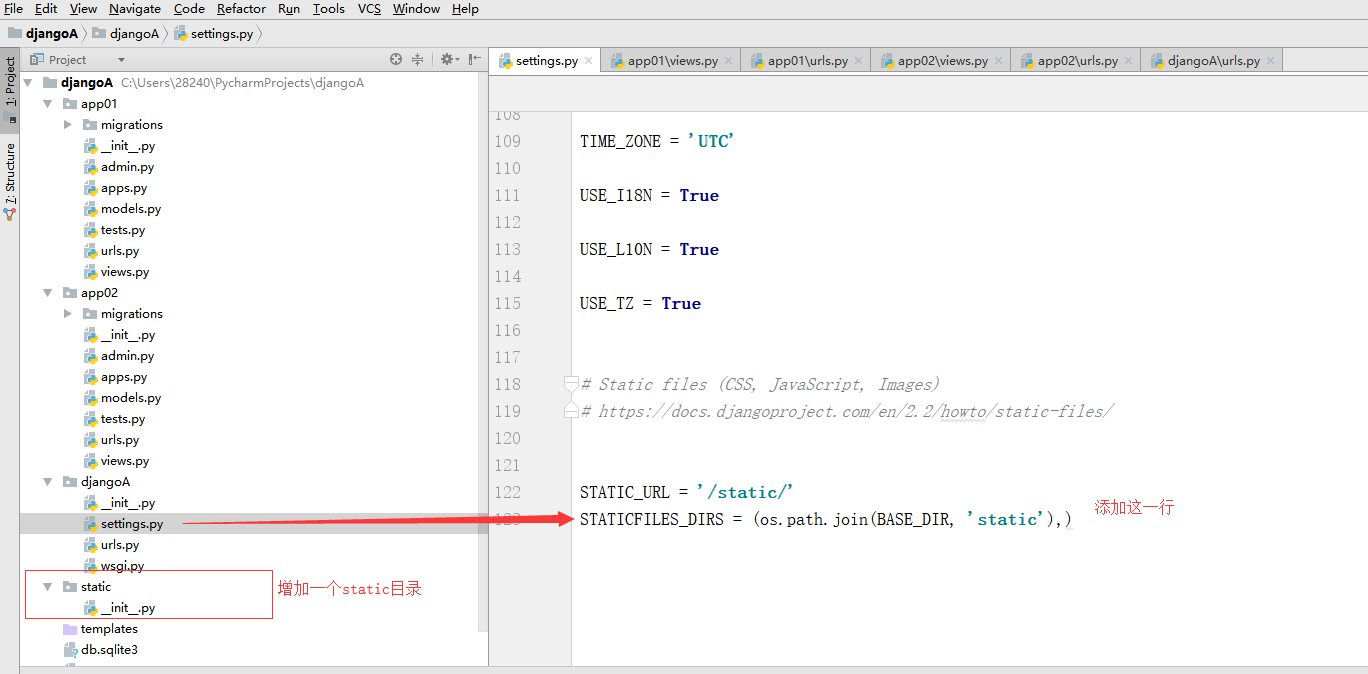This screenshot has height=674, width=1368.
Task: Click djangoA root in breadcrumb bar
Action: coord(43,33)
